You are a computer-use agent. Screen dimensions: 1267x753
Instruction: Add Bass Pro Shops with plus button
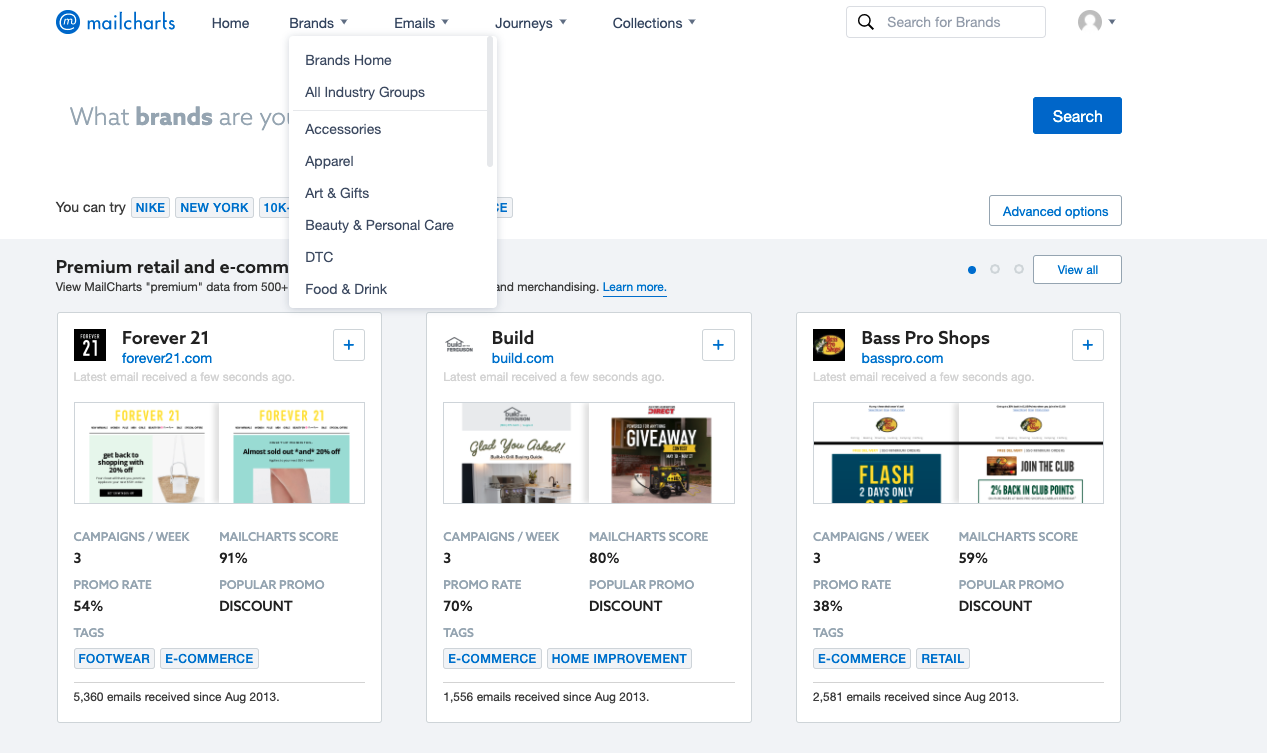[1088, 345]
